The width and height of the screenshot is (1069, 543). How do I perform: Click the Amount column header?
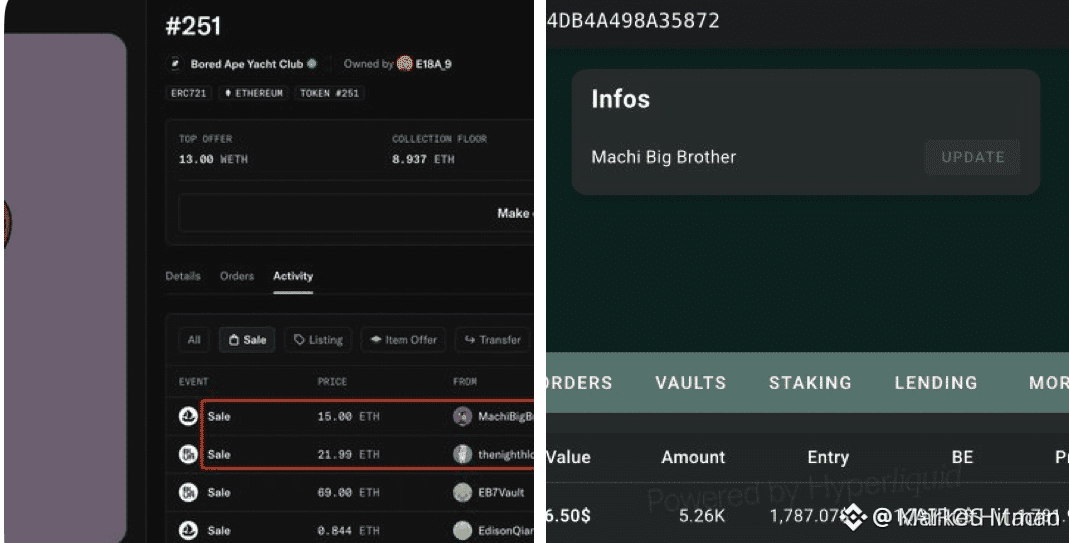pos(693,457)
